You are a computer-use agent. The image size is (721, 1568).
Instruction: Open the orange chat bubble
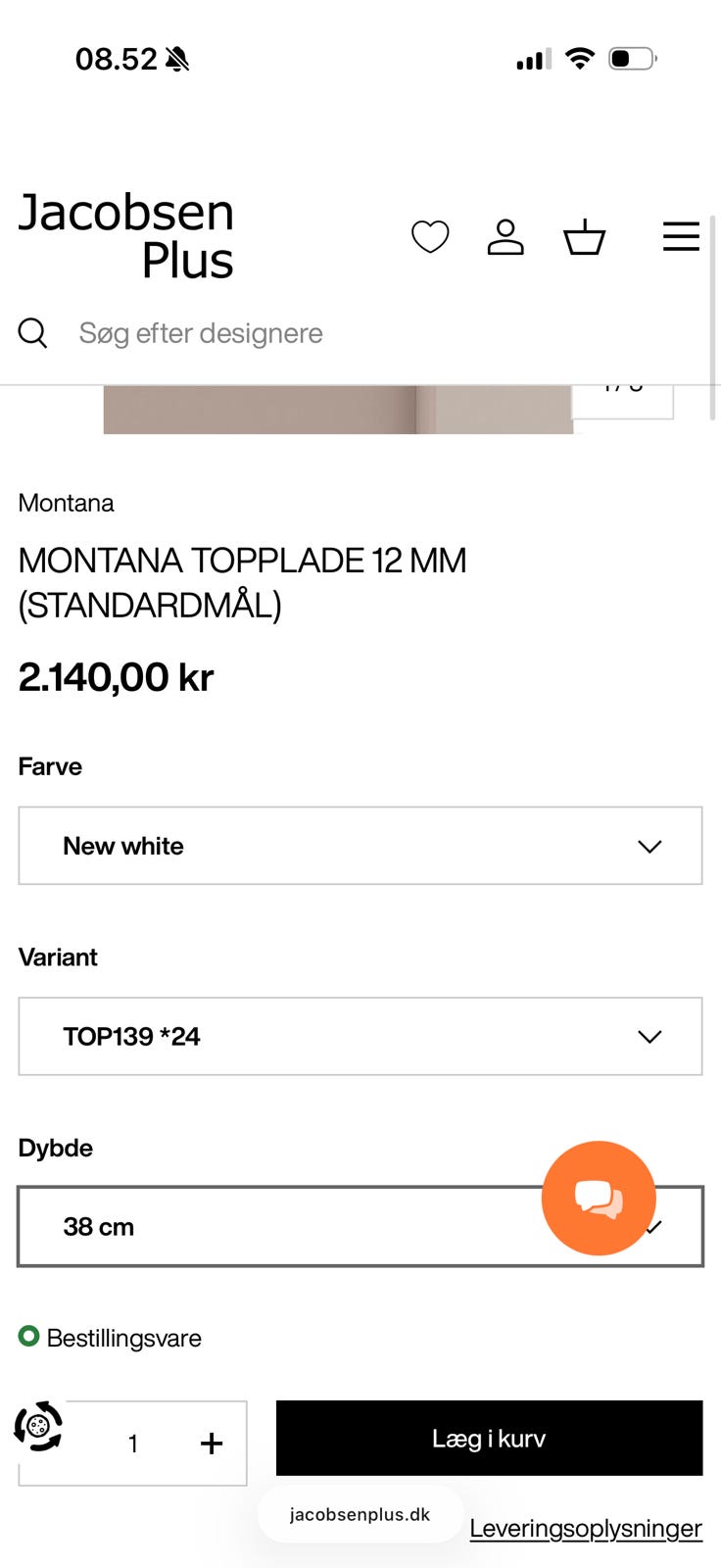(x=599, y=1198)
